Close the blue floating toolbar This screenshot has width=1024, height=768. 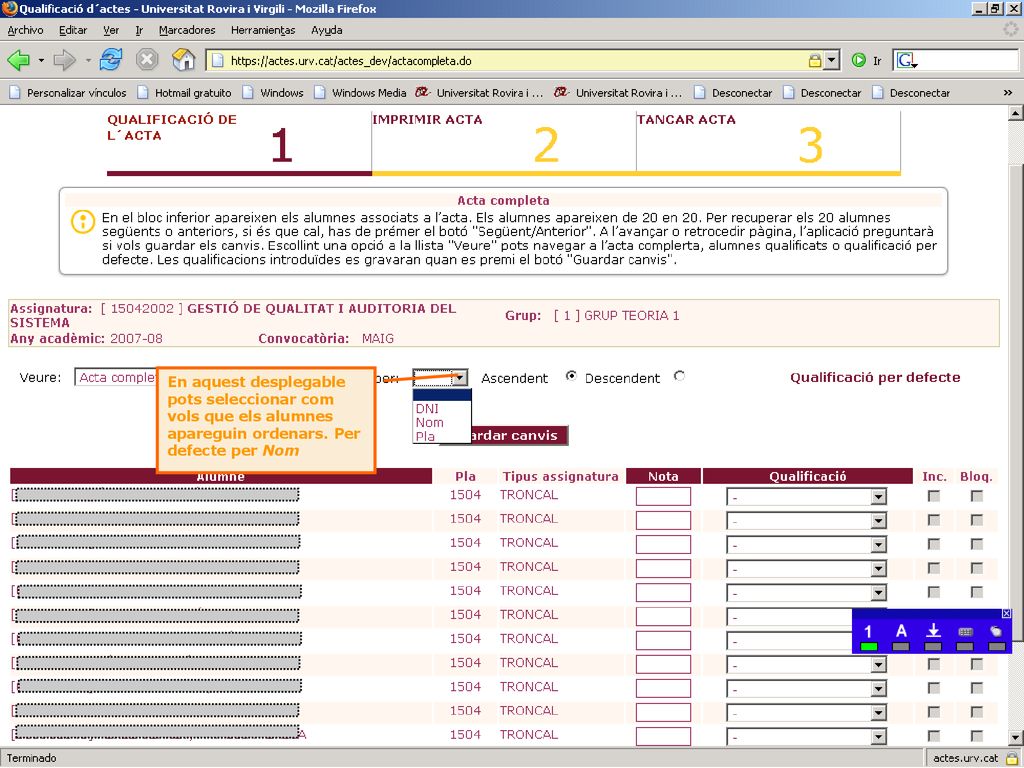[1006, 613]
